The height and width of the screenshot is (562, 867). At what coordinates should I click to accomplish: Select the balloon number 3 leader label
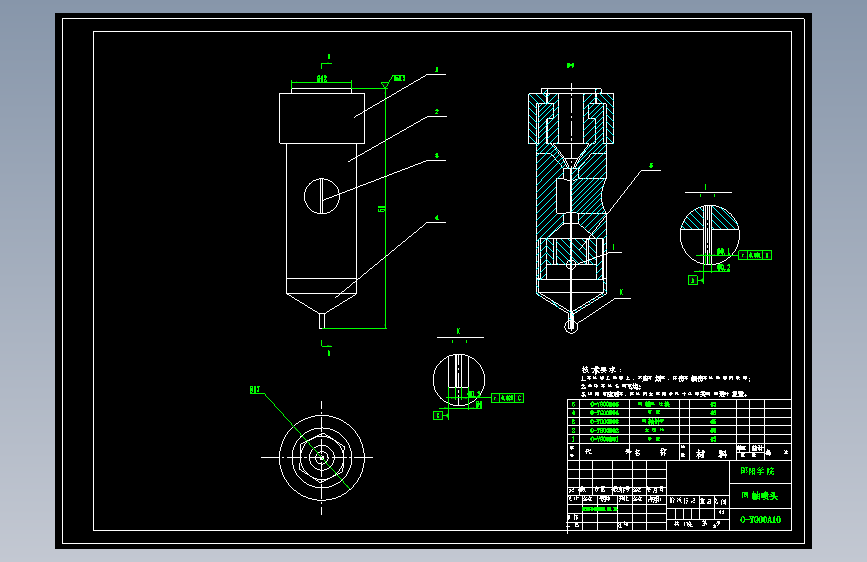[436, 156]
